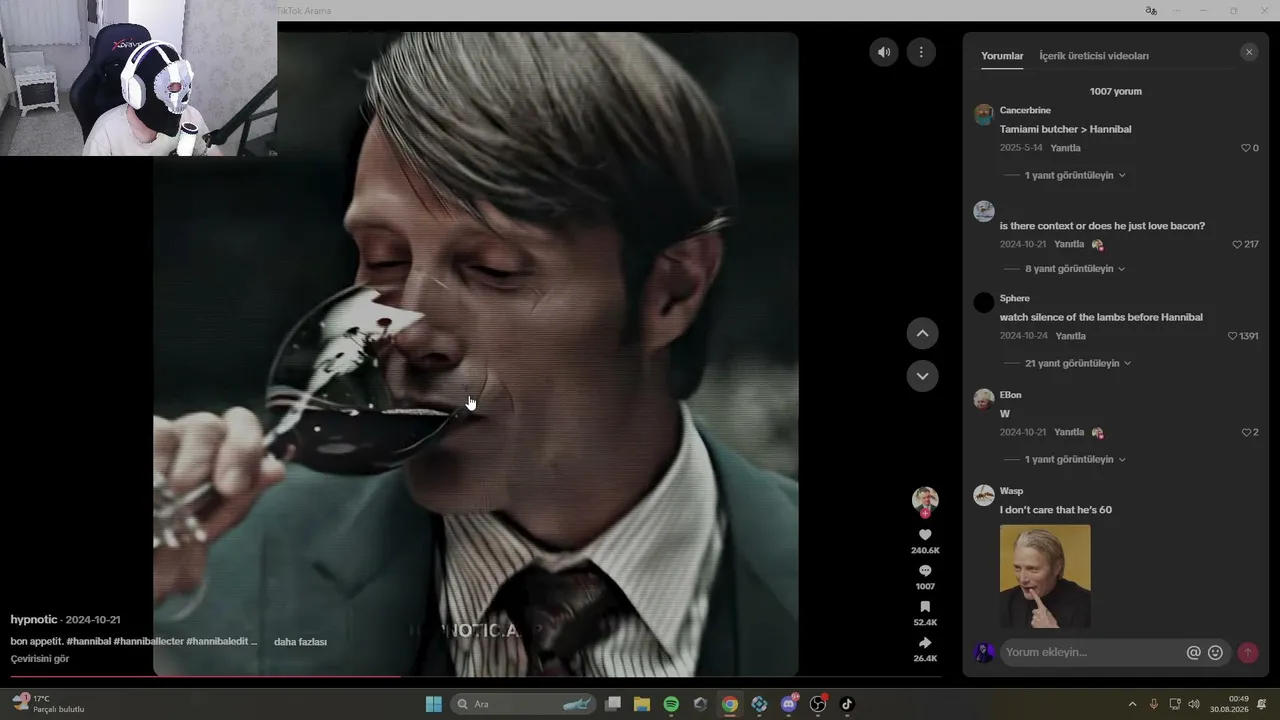Share the video with arrow icon
Image resolution: width=1280 pixels, height=720 pixels.
click(x=925, y=643)
